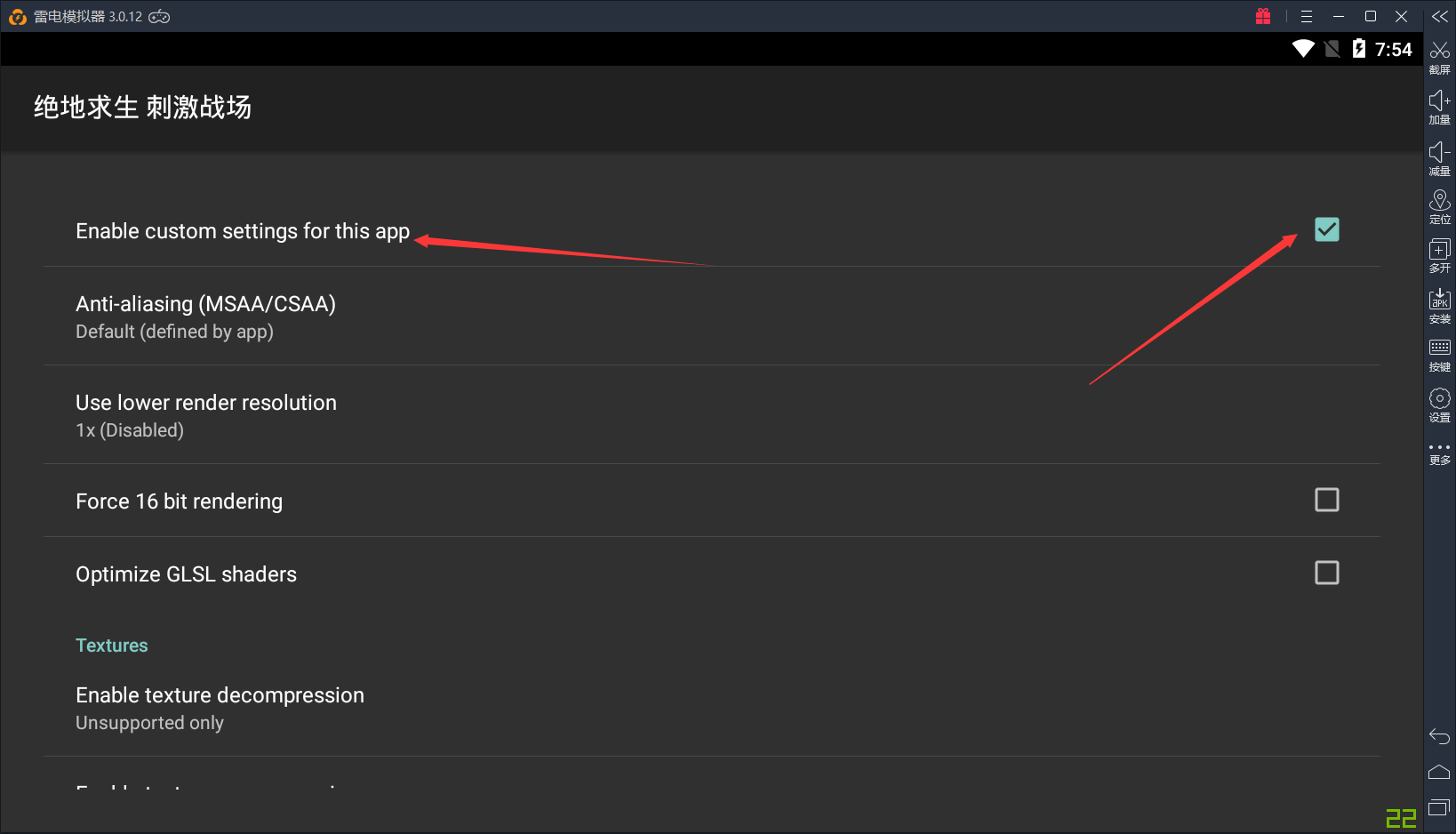The height and width of the screenshot is (834, 1456).
Task: Open the keyboard mapping icon in sidebar
Action: (1439, 349)
